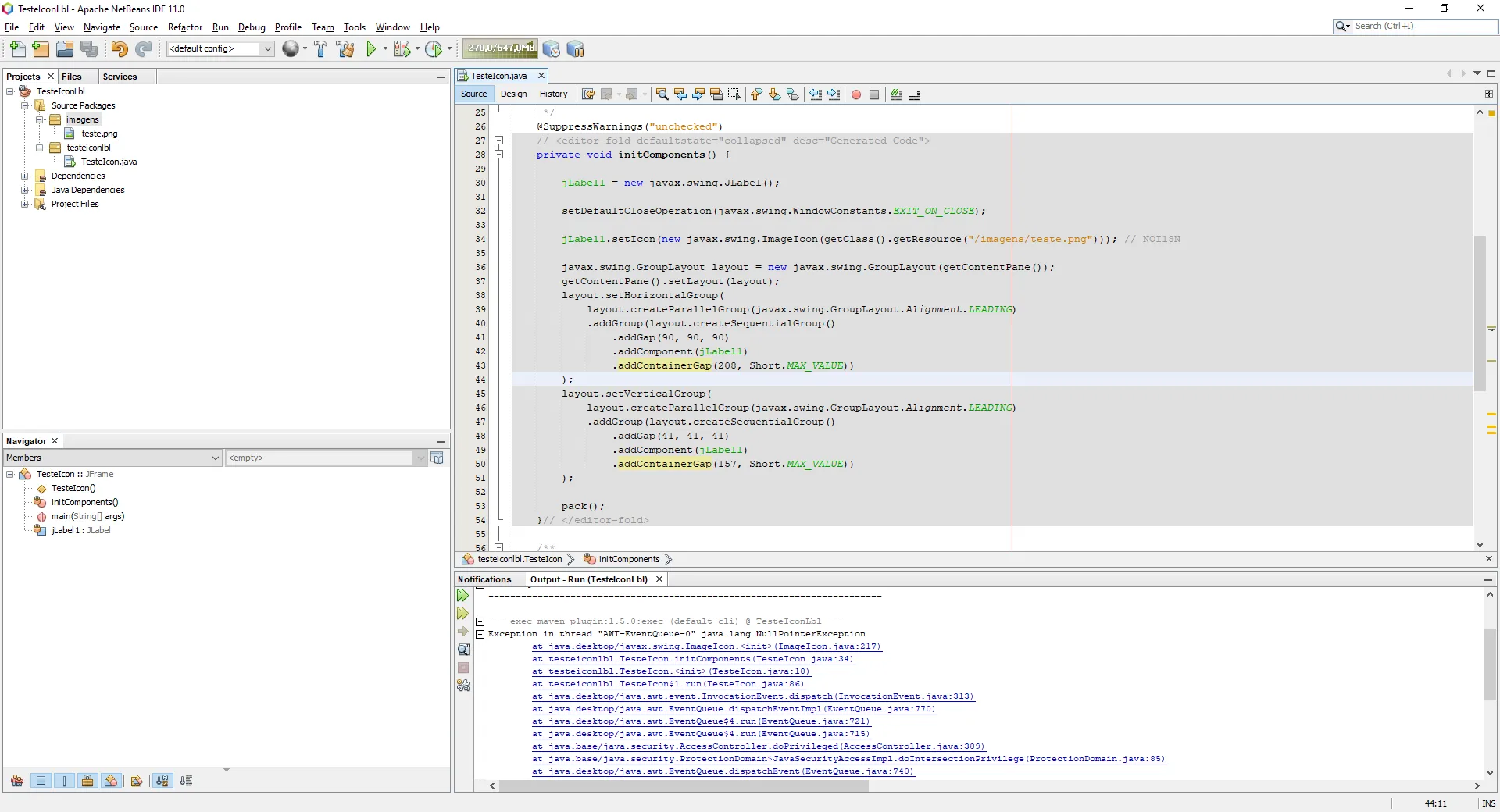Click the Profile Project clock icon
This screenshot has height=812, width=1500.
[x=434, y=49]
